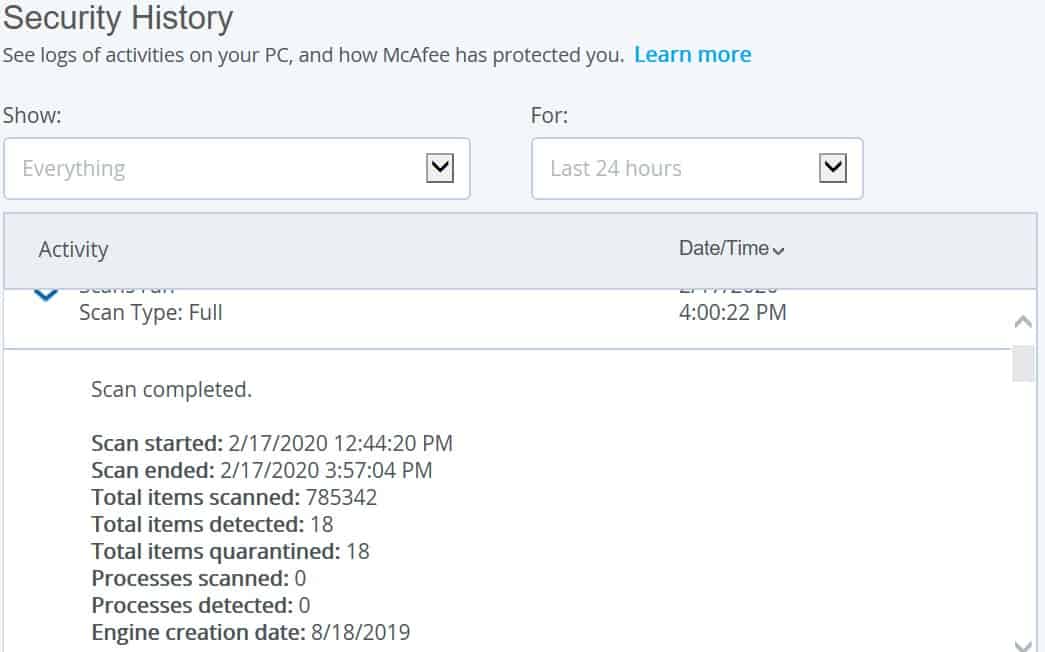The image size is (1045, 652).
Task: Open the For time range dropdown arrow
Action: click(832, 168)
